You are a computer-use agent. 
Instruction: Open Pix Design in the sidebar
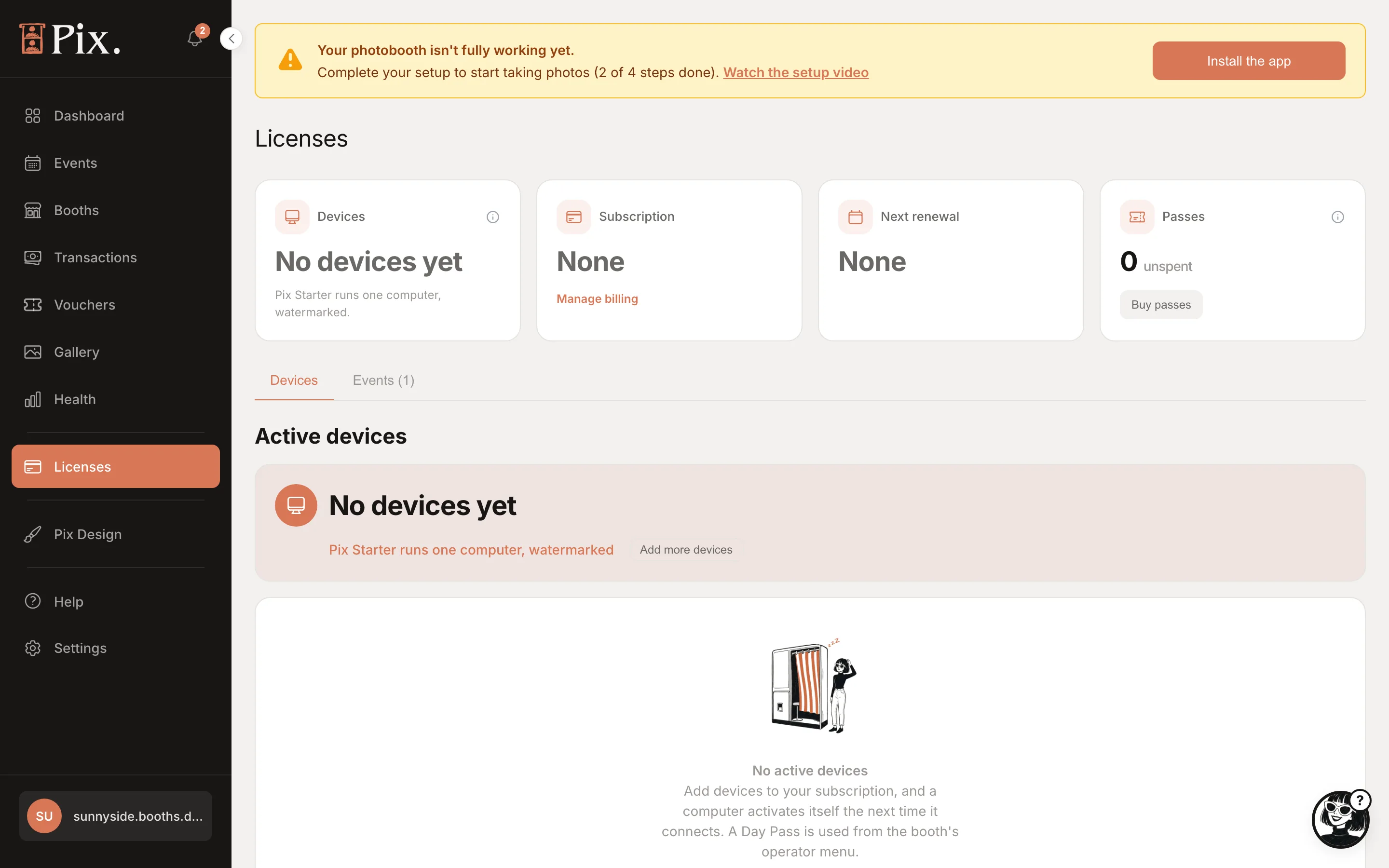[115, 534]
